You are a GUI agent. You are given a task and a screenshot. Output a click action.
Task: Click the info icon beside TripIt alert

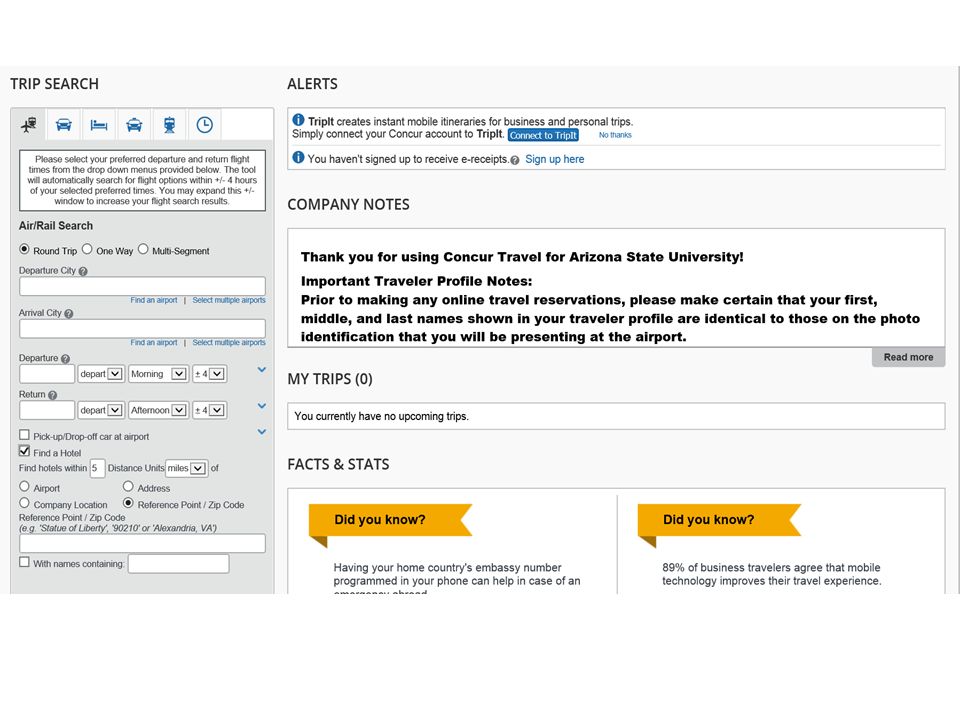pyautogui.click(x=298, y=119)
